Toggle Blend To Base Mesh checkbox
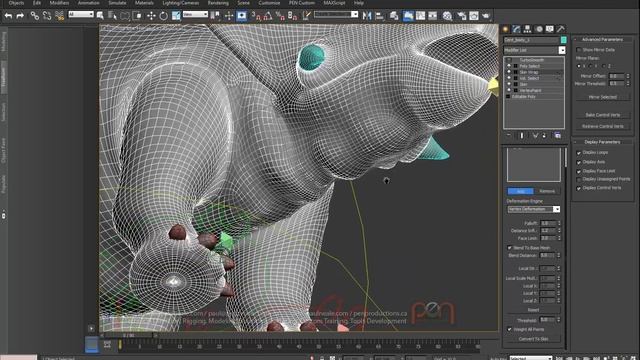The height and width of the screenshot is (360, 640). point(509,248)
